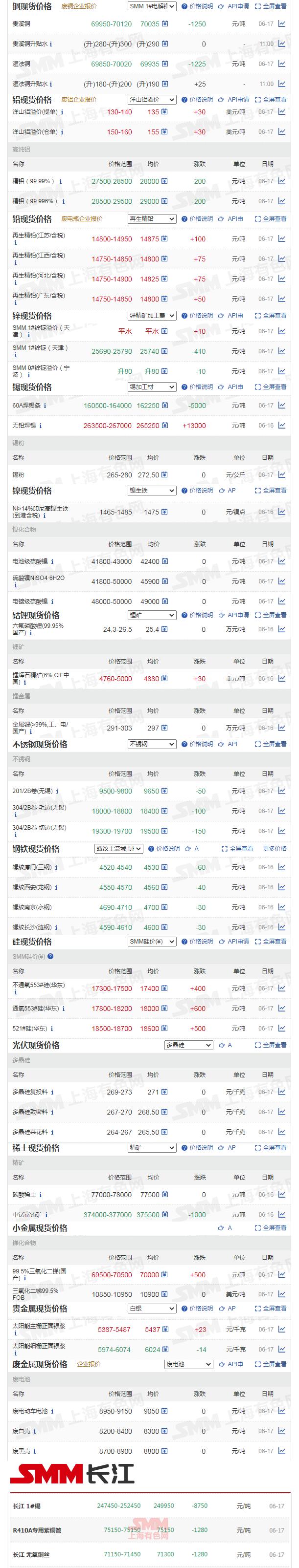Click 304/2B卷-切边(无锡) item name
The width and height of the screenshot is (299, 1568).
(40, 828)
